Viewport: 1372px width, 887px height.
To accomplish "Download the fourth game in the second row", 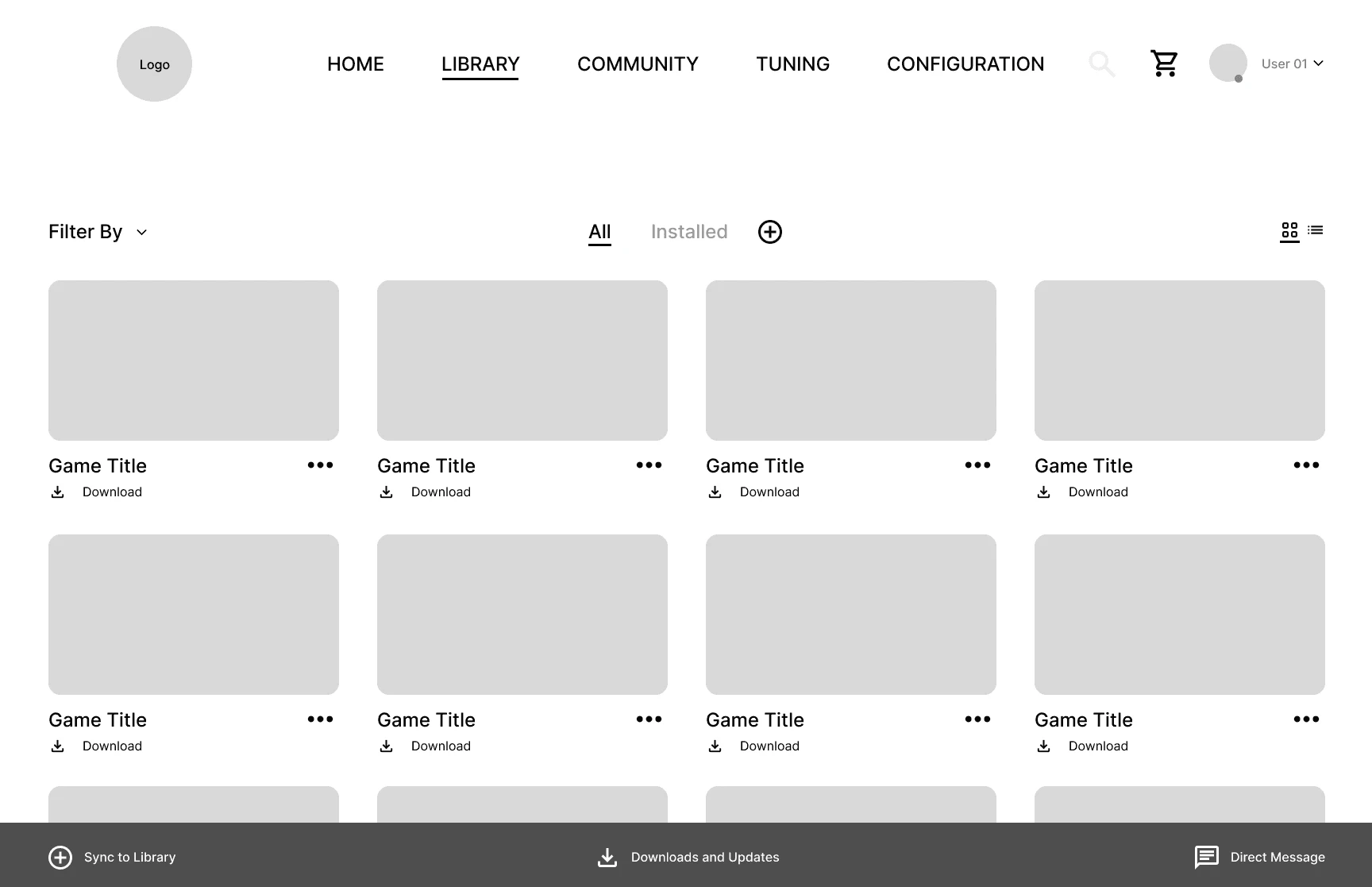I will [1082, 746].
